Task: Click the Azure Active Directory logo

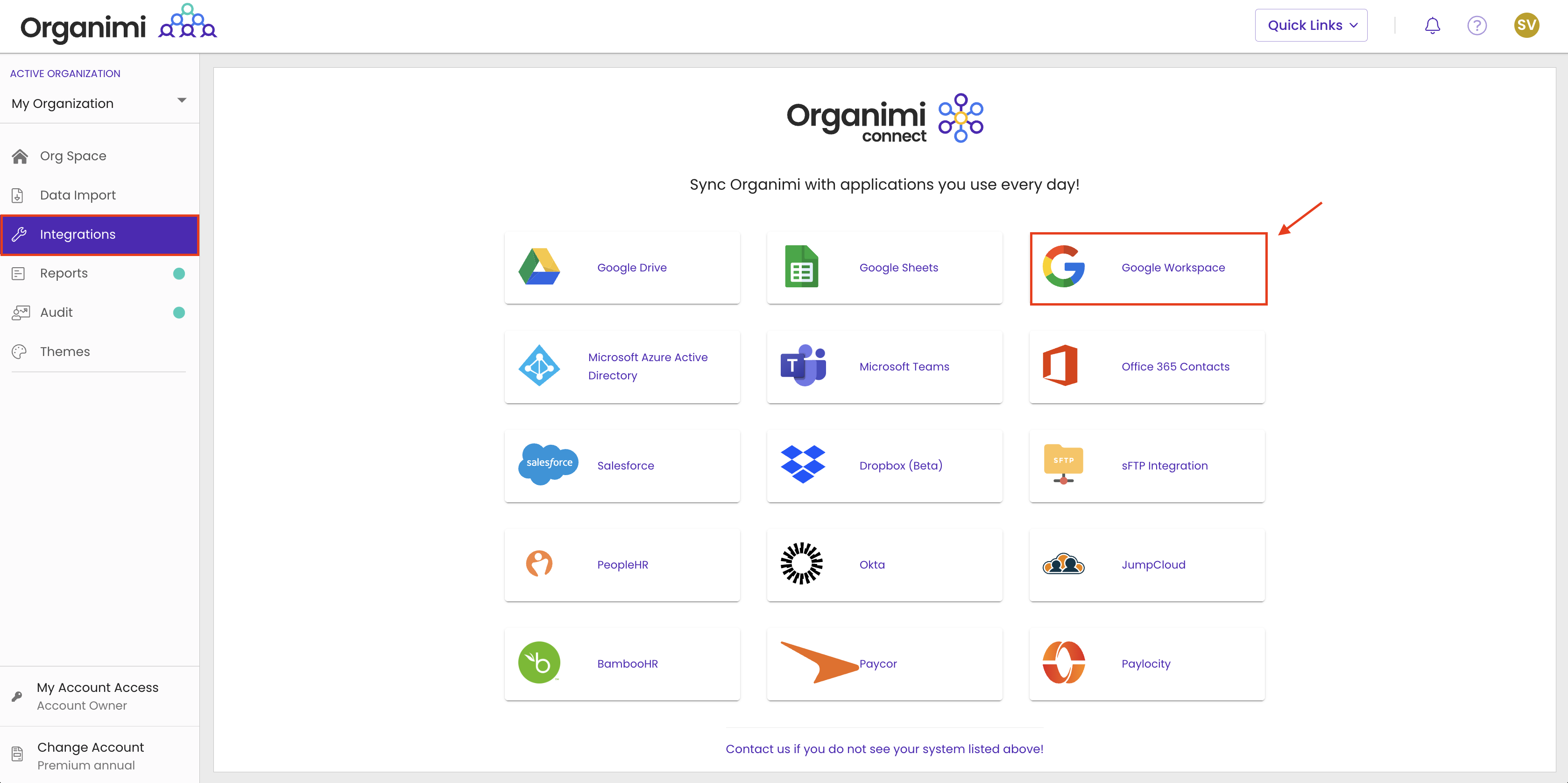Action: click(x=539, y=365)
